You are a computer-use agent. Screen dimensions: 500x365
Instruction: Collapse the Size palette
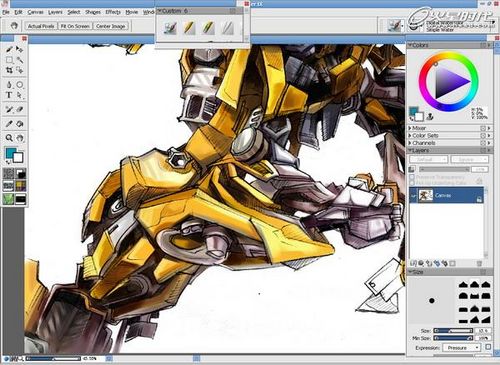click(410, 272)
